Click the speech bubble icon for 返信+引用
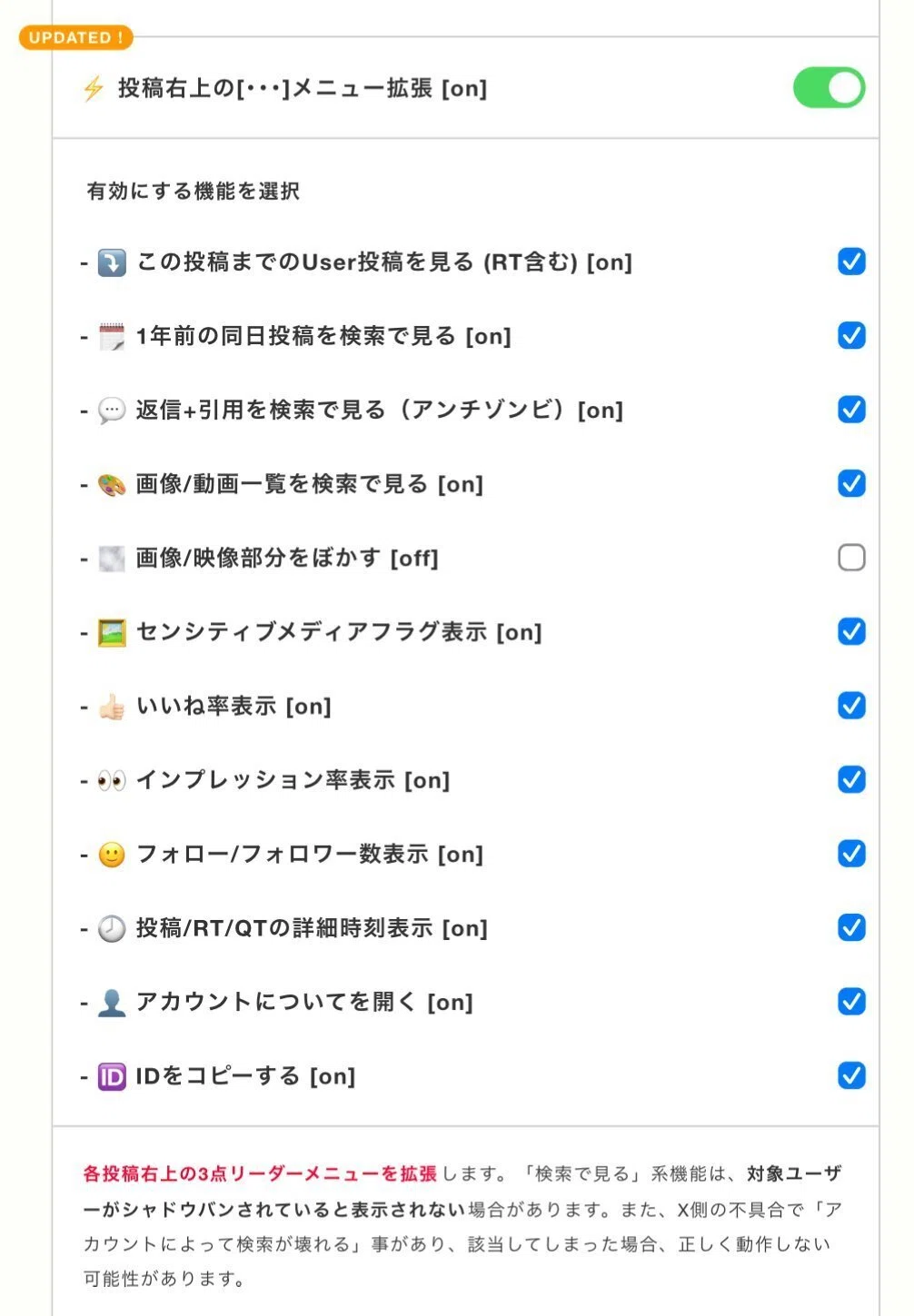Screen dimensions: 914x1316 [112, 411]
